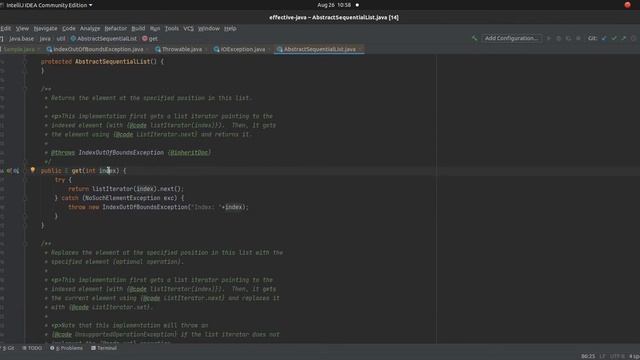640x360 pixels.
Task: Open the Git tool window
Action: [8, 348]
